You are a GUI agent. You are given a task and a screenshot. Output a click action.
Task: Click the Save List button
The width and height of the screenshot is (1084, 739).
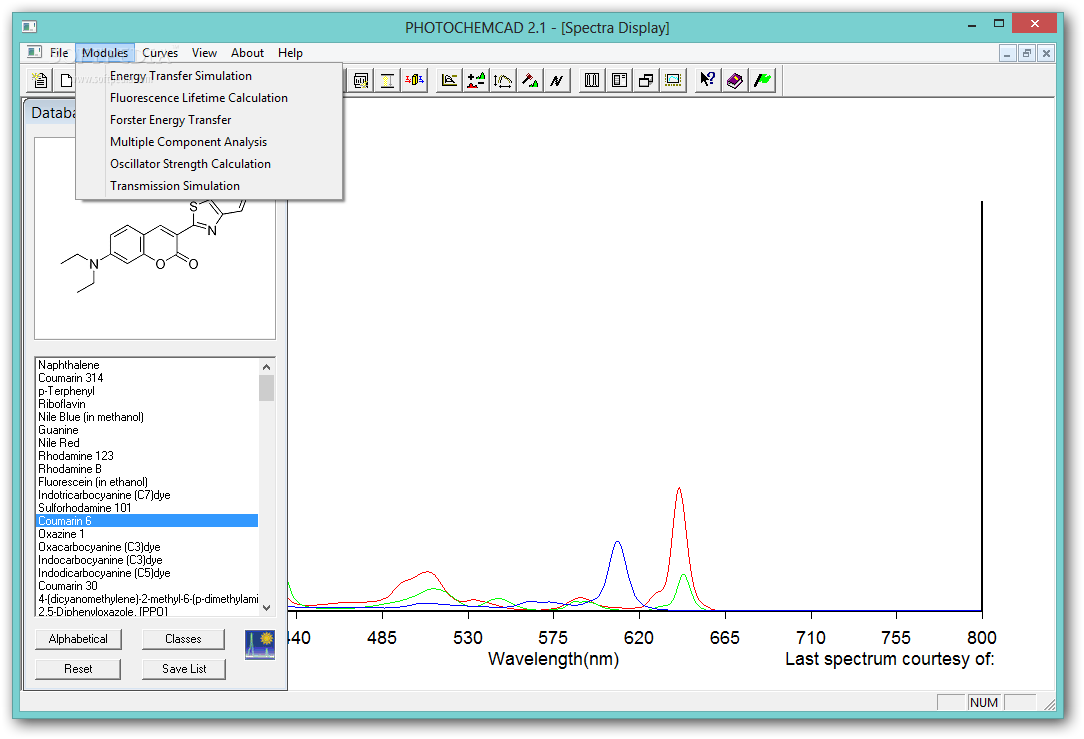(184, 668)
